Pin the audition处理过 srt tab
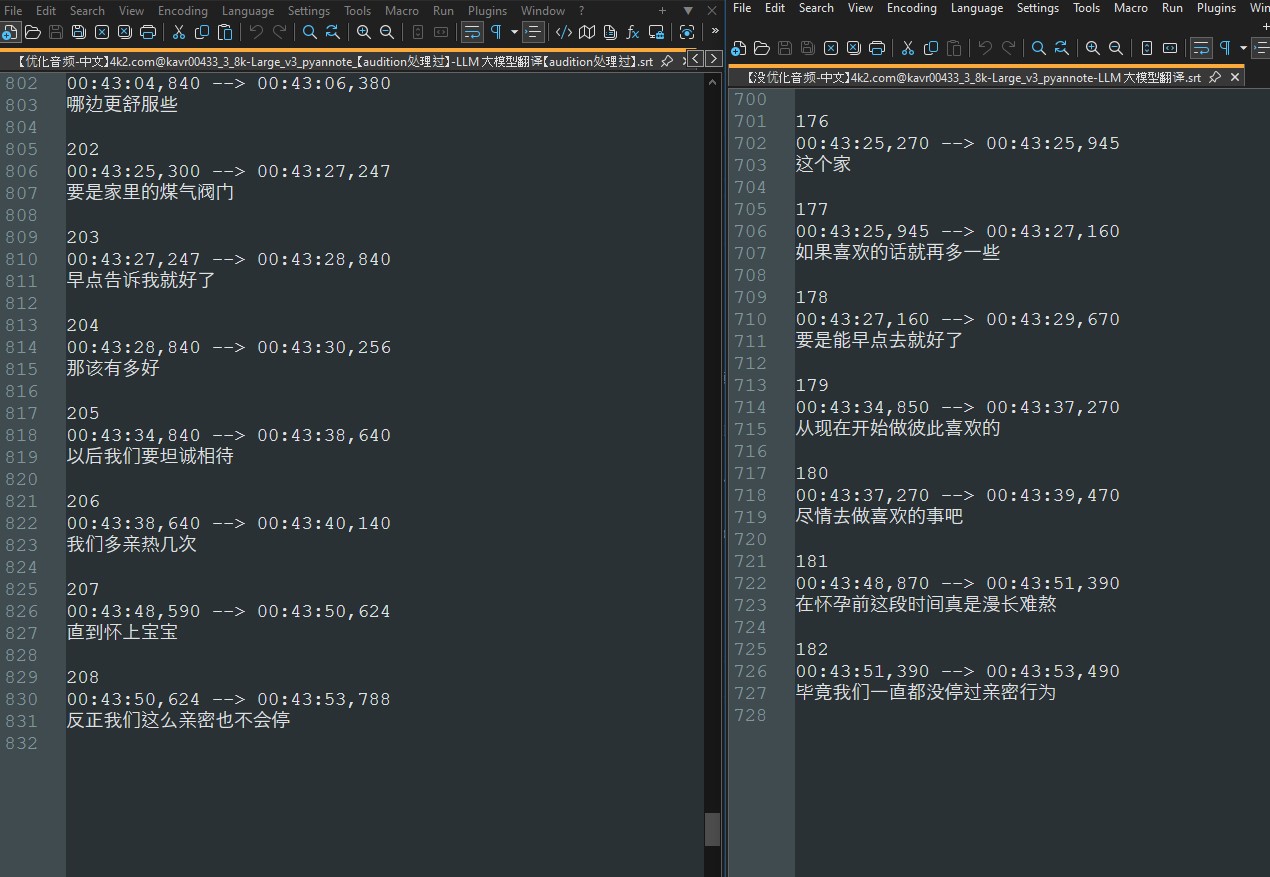The image size is (1270, 877). pyautogui.click(x=667, y=61)
